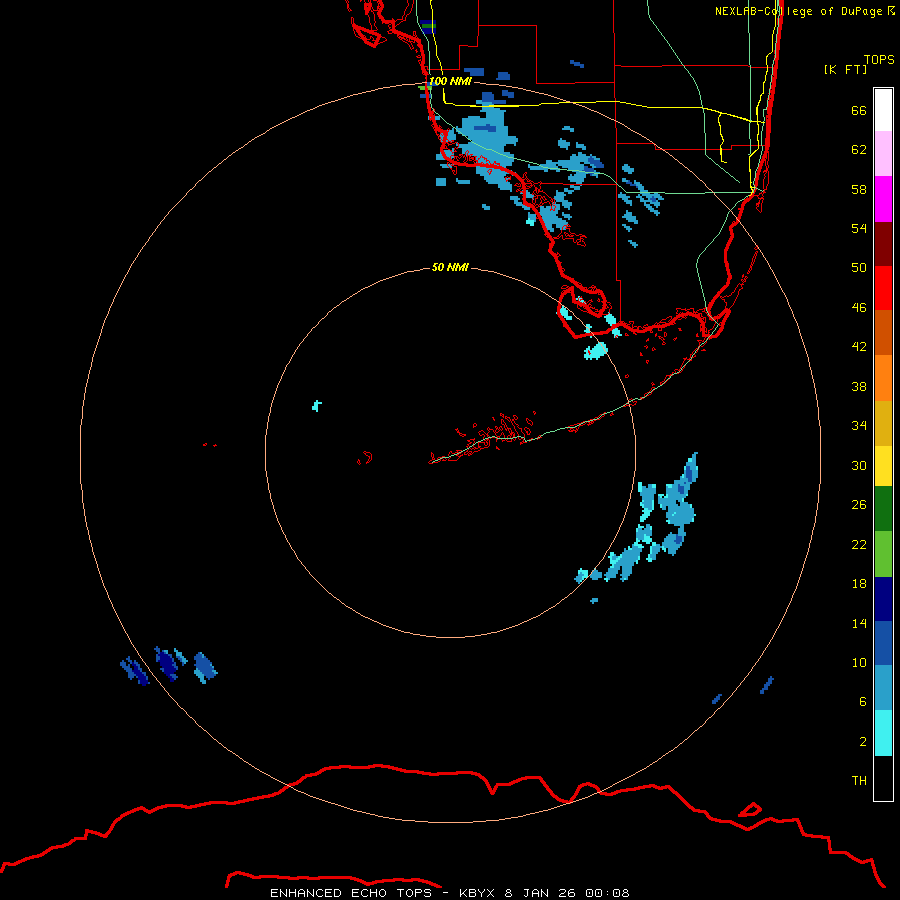The width and height of the screenshot is (900, 900).
Task: Click the 6 legend value label
Action: [863, 701]
